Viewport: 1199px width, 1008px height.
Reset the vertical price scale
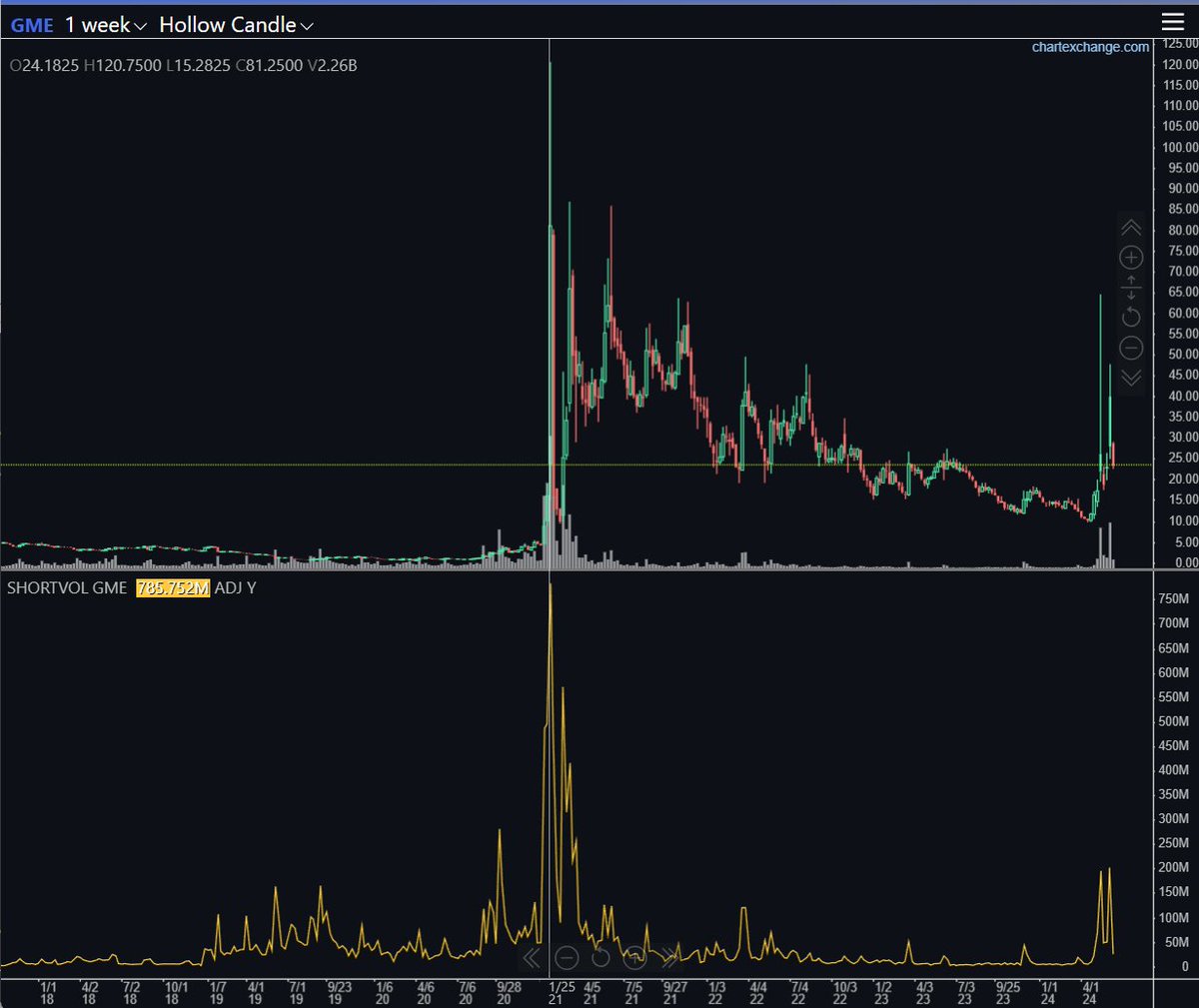tap(1131, 317)
